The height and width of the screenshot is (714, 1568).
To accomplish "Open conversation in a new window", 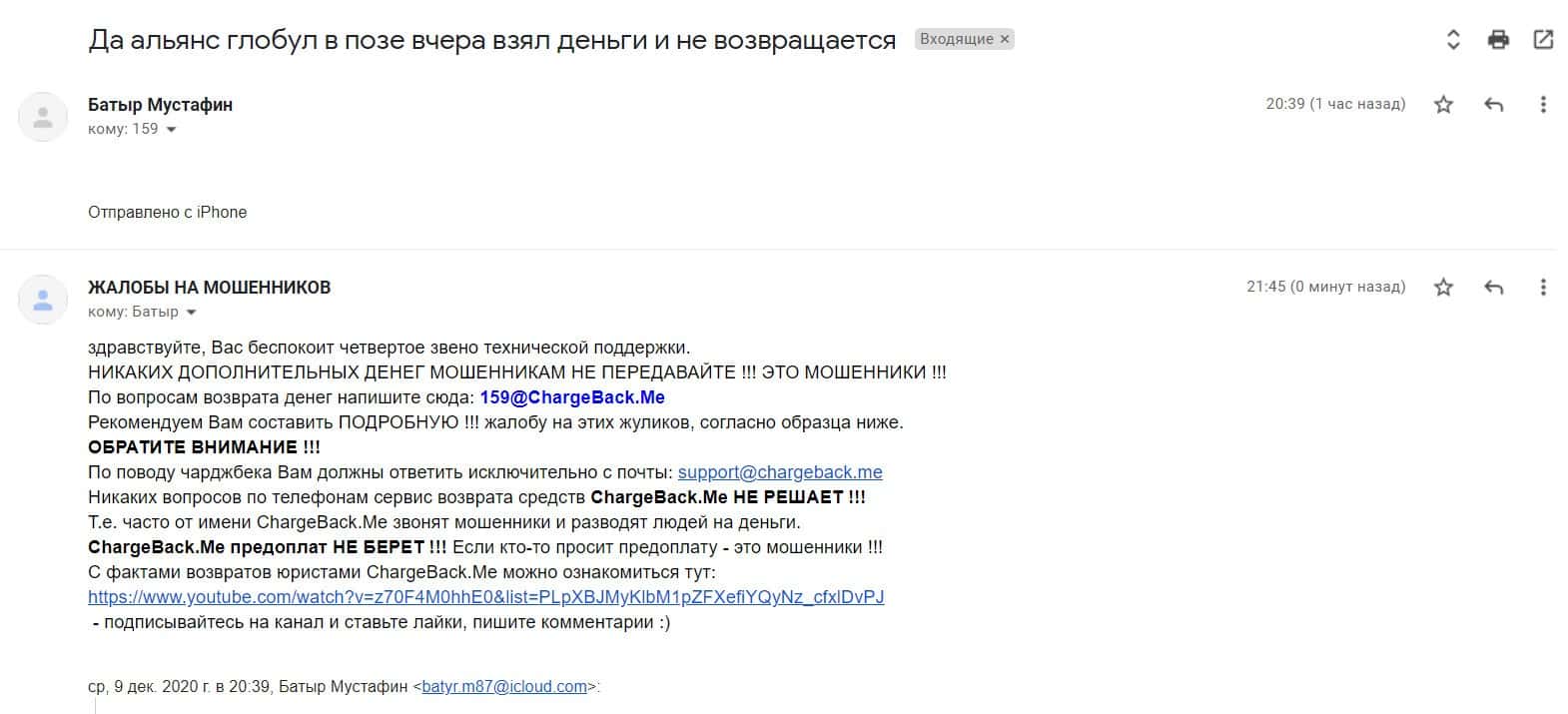I will tap(1543, 40).
